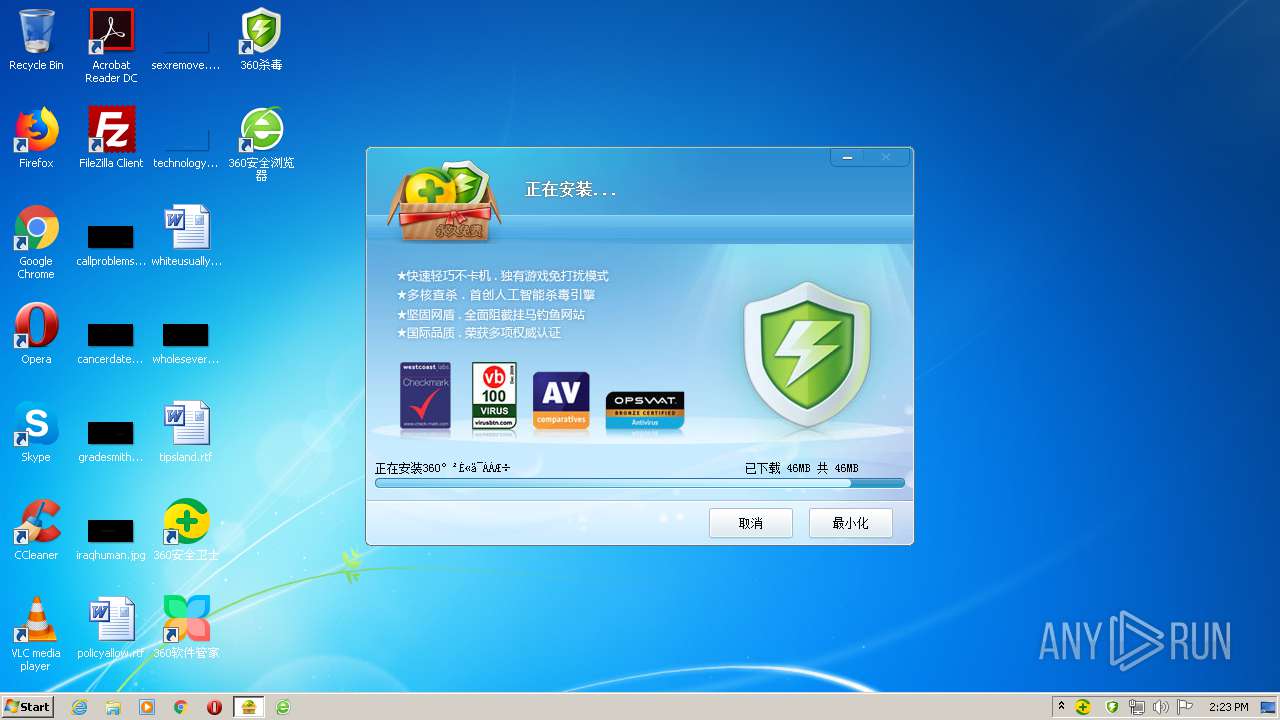
Task: Open the network tray icon
Action: pyautogui.click(x=1137, y=707)
